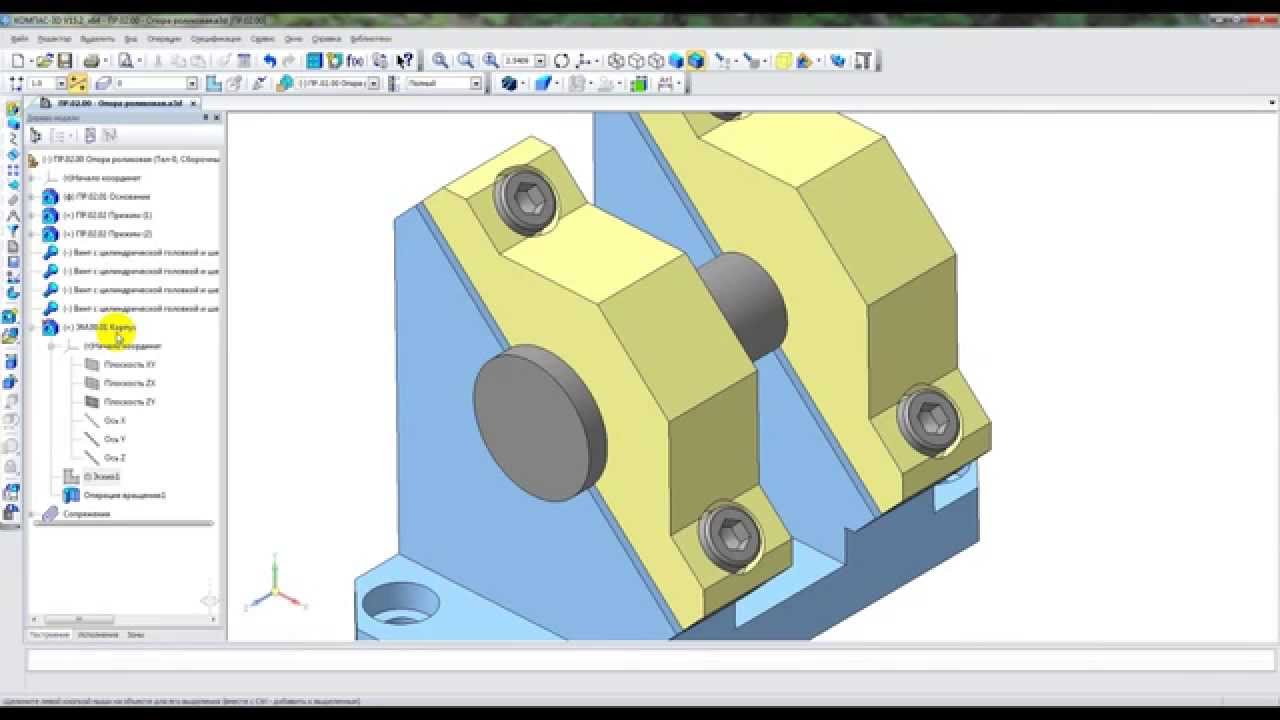Image resolution: width=1280 pixels, height=720 pixels.
Task: Open the ПР.02.00 Опора assembly dropdown
Action: tap(374, 84)
